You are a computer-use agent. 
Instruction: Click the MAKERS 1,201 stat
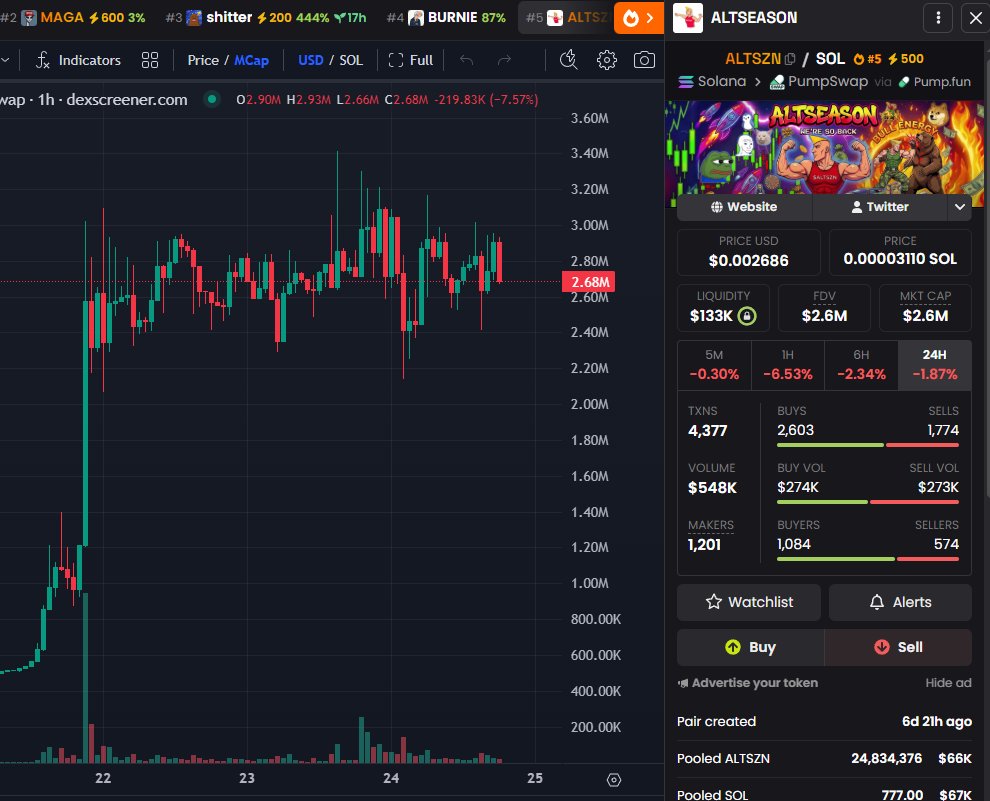[x=711, y=535]
